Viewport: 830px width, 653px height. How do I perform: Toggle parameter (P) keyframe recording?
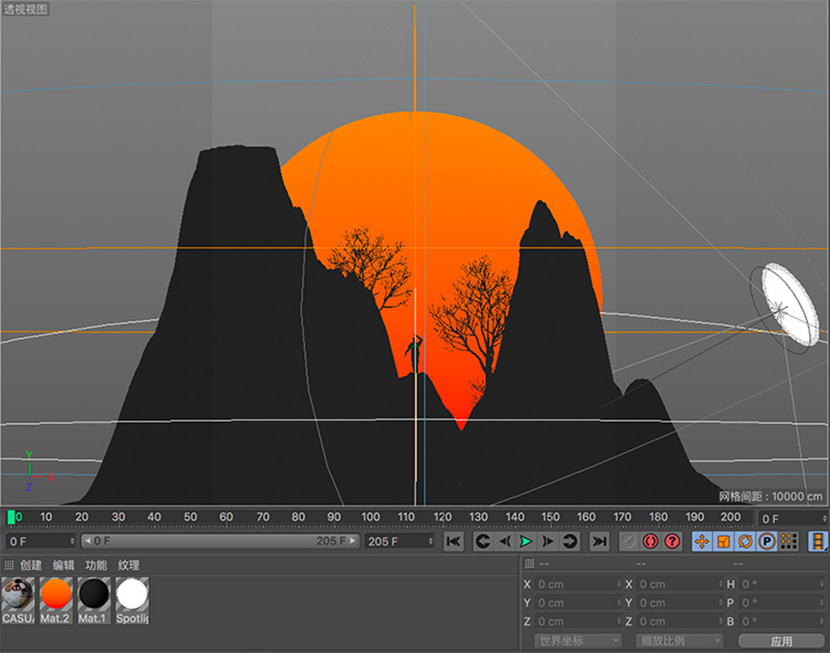[x=767, y=541]
